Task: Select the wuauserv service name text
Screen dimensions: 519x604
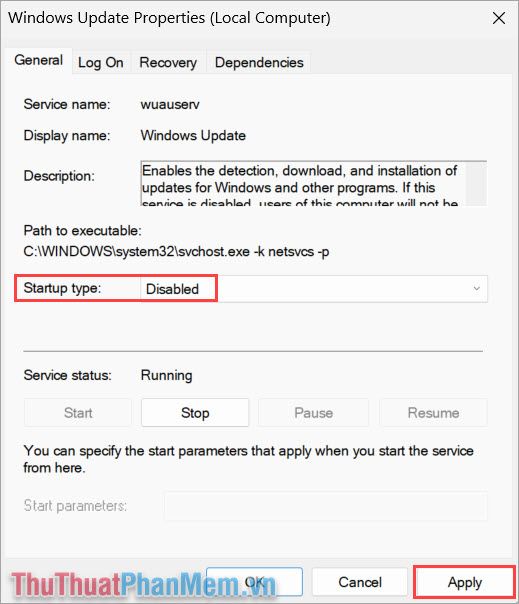Action: pyautogui.click(x=170, y=104)
